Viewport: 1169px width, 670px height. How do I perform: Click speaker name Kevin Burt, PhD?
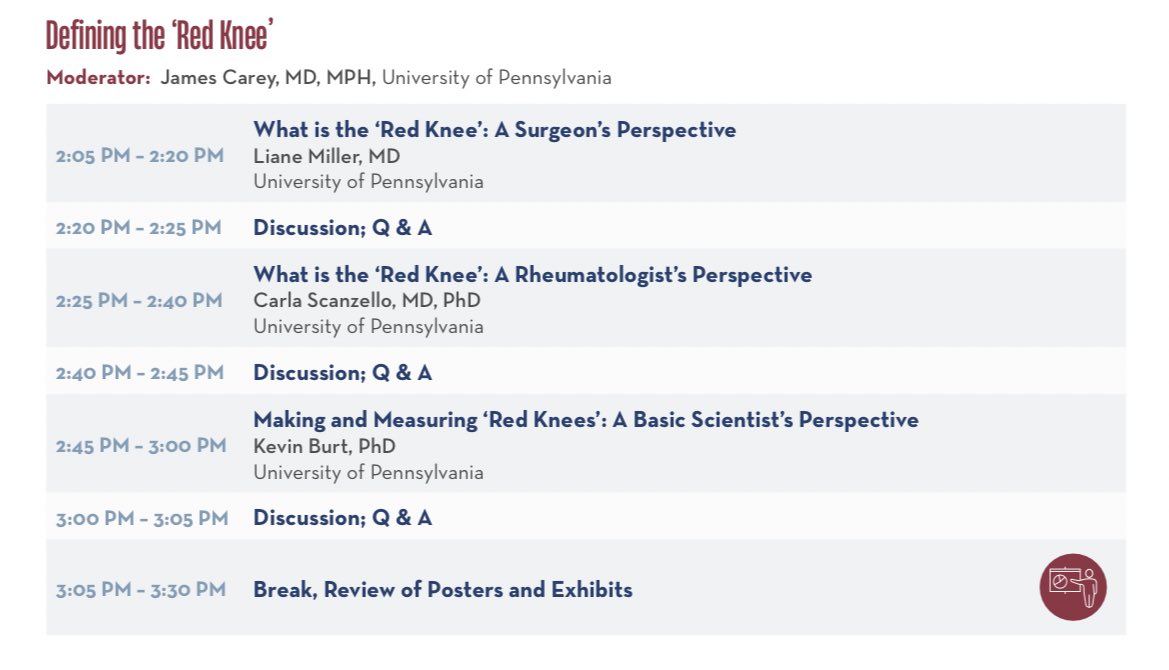[324, 446]
